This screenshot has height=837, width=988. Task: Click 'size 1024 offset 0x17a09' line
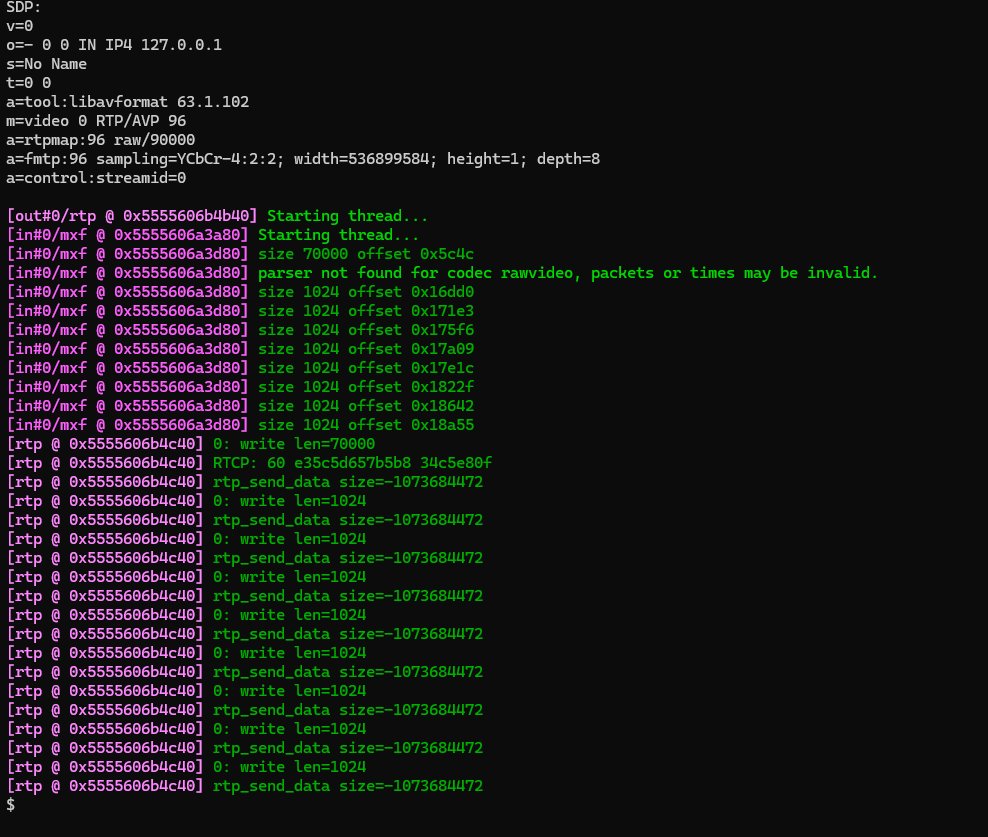tap(366, 349)
